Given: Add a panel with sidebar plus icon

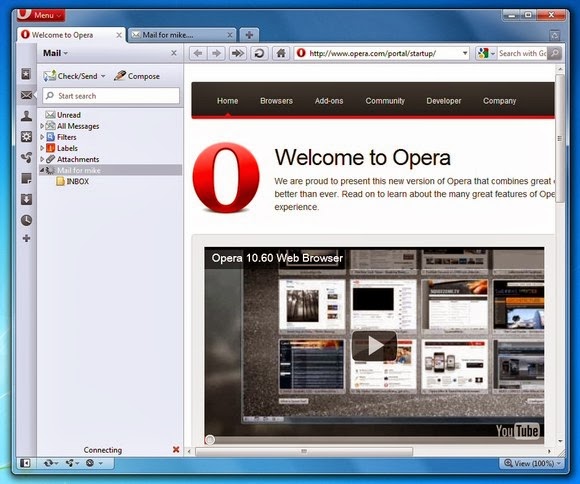Looking at the screenshot, I should coord(26,238).
